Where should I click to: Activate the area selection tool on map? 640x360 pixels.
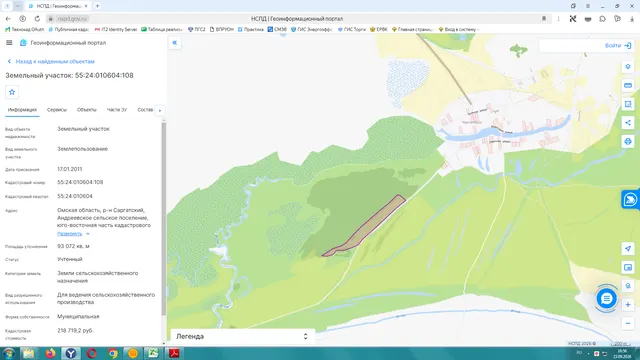click(x=628, y=104)
